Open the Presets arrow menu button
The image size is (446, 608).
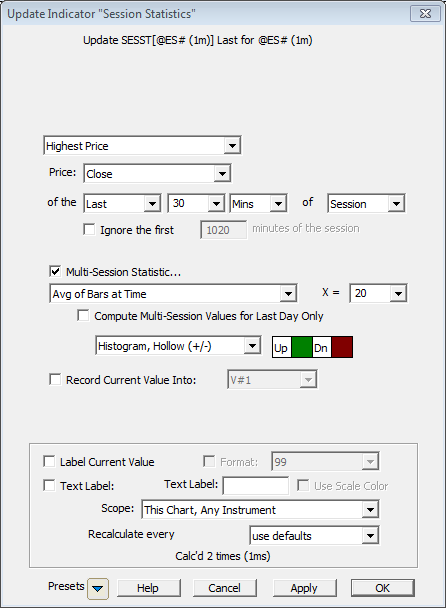(x=98, y=589)
